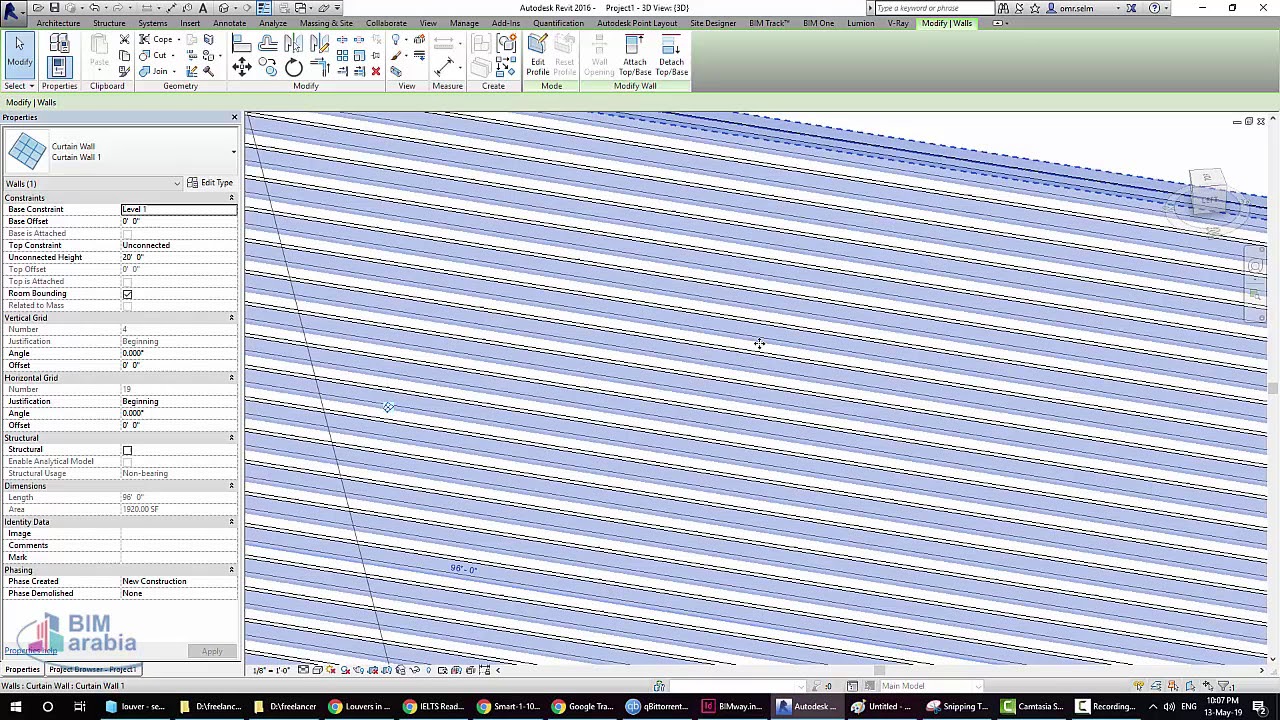Toggle the Structural checkbox

(127, 450)
